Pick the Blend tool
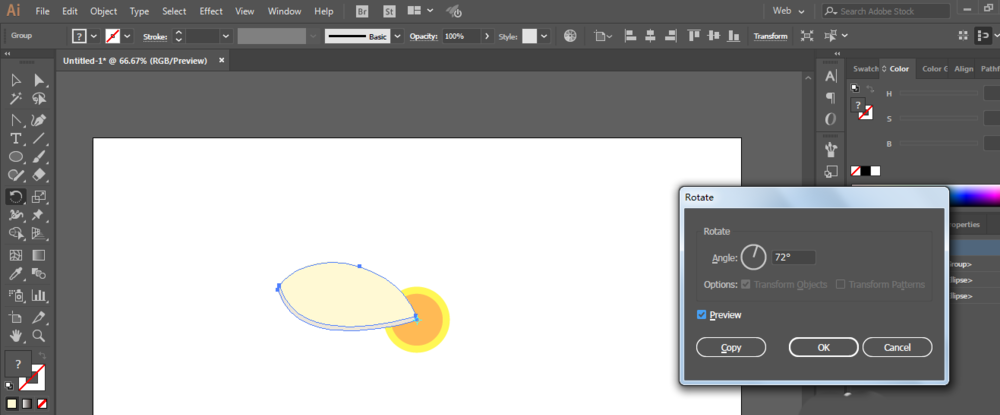The height and width of the screenshot is (415, 1000). [x=39, y=274]
